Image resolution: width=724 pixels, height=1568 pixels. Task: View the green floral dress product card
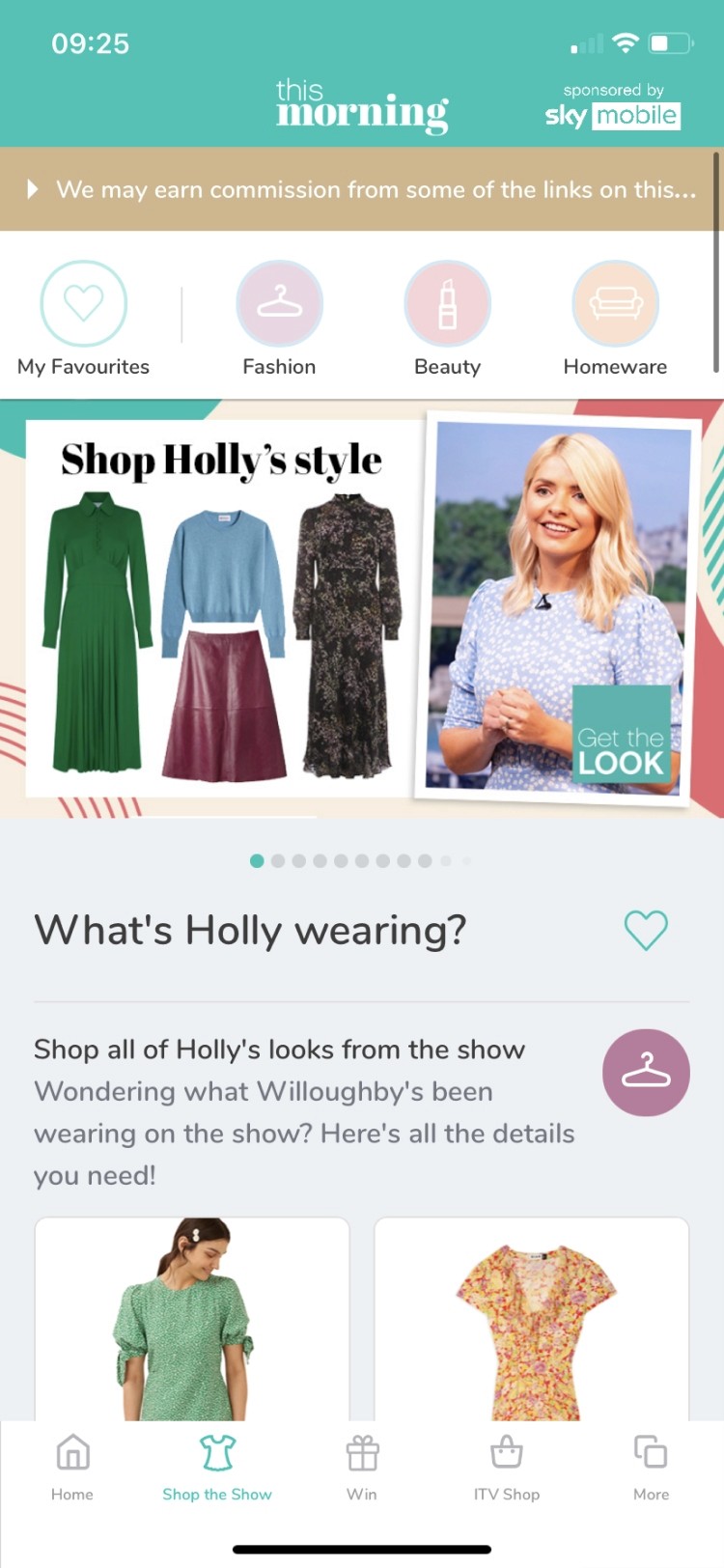click(x=192, y=1318)
